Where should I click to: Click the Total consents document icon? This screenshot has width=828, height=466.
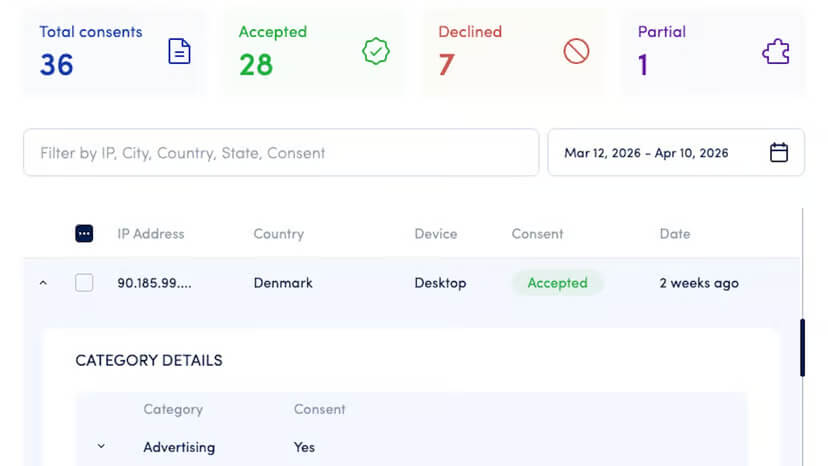coord(179,51)
